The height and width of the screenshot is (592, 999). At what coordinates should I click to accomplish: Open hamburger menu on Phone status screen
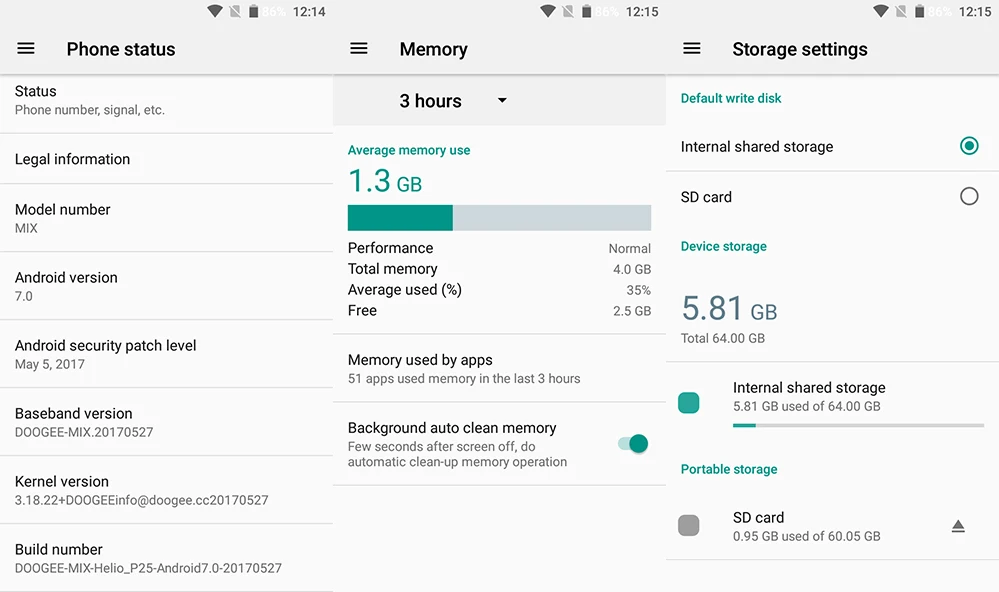pos(25,48)
